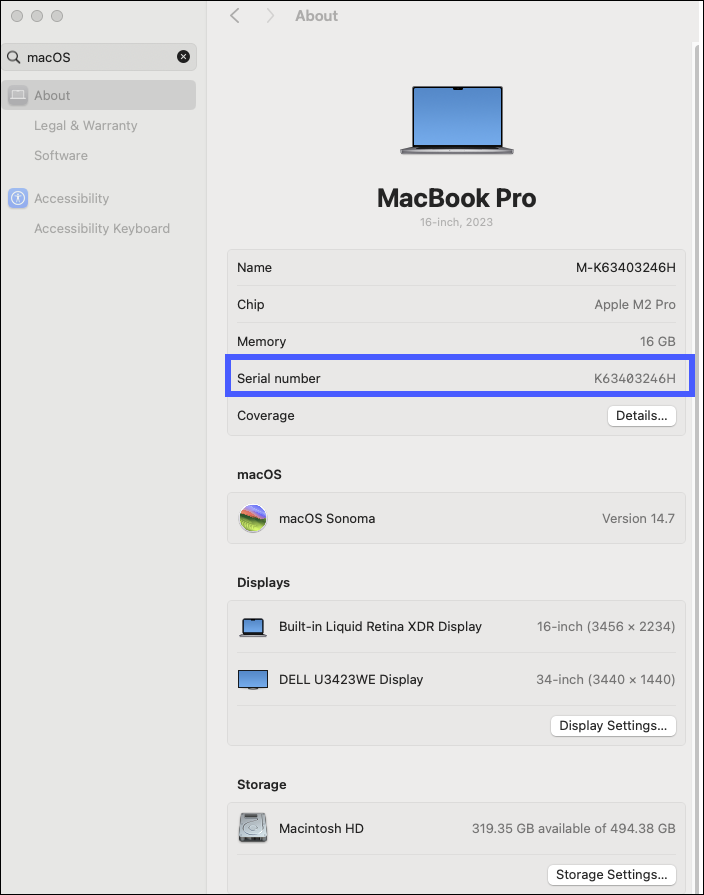Open Software in the sidebar
This screenshot has width=704, height=895.
pyautogui.click(x=61, y=155)
